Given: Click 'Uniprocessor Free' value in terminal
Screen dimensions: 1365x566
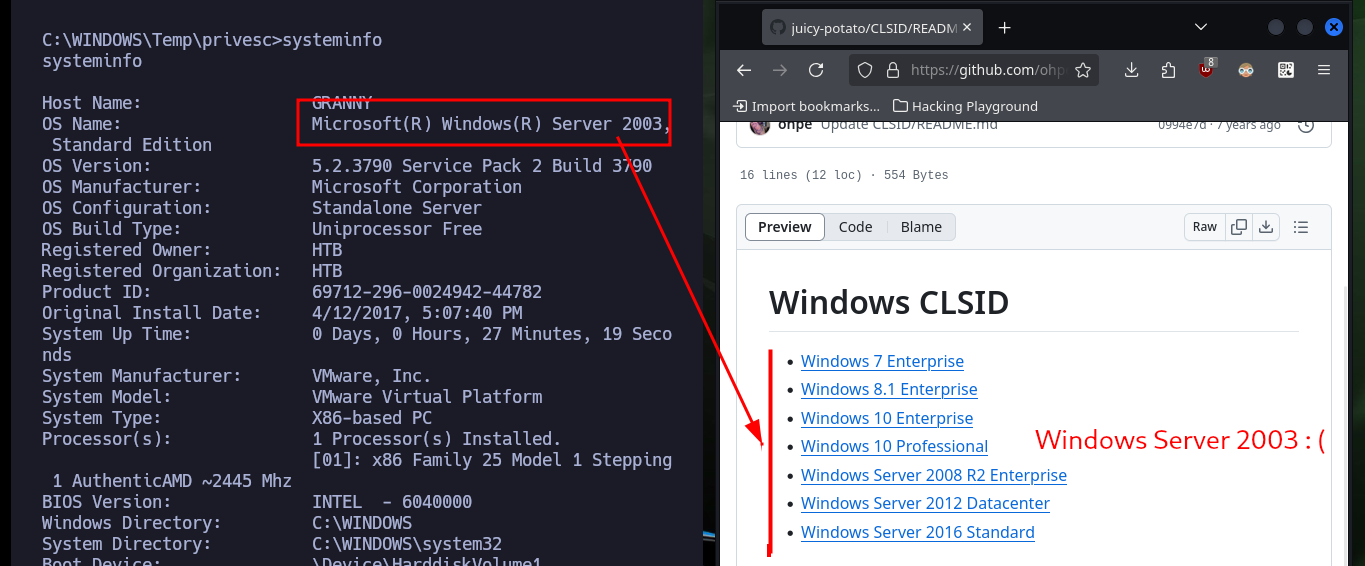Looking at the screenshot, I should click(397, 229).
